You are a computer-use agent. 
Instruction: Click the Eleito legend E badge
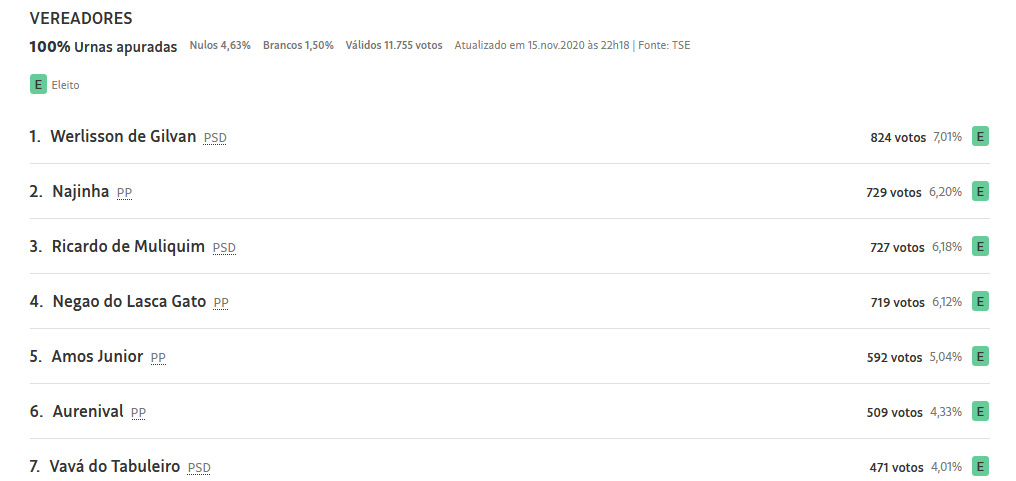click(x=38, y=84)
